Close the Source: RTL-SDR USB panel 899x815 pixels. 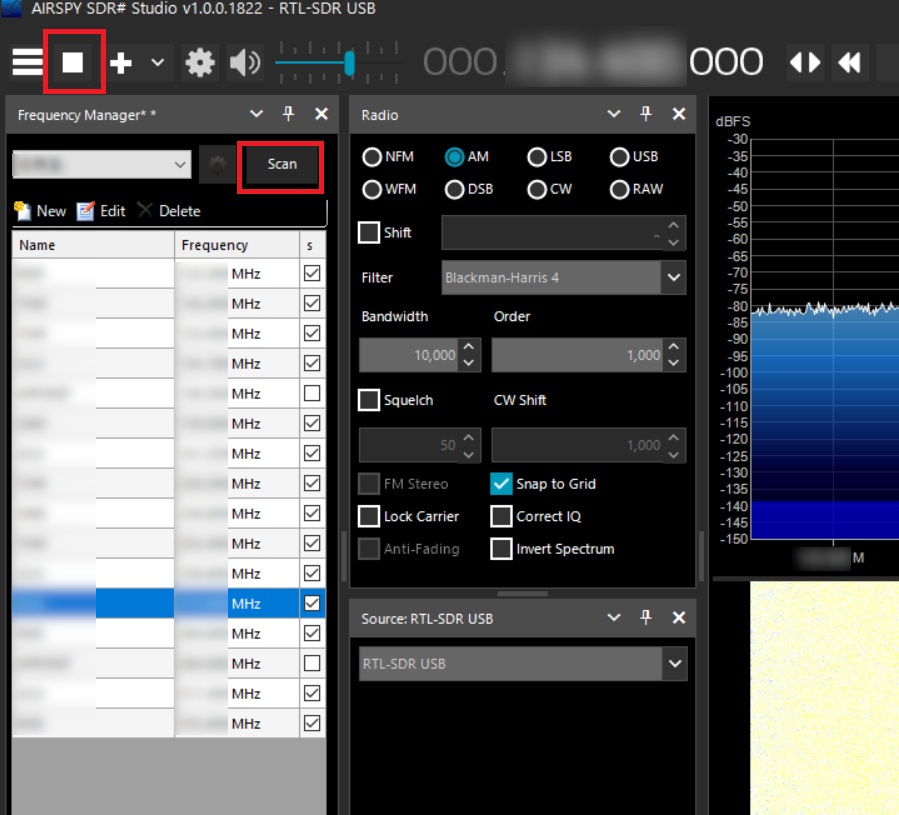(x=679, y=617)
